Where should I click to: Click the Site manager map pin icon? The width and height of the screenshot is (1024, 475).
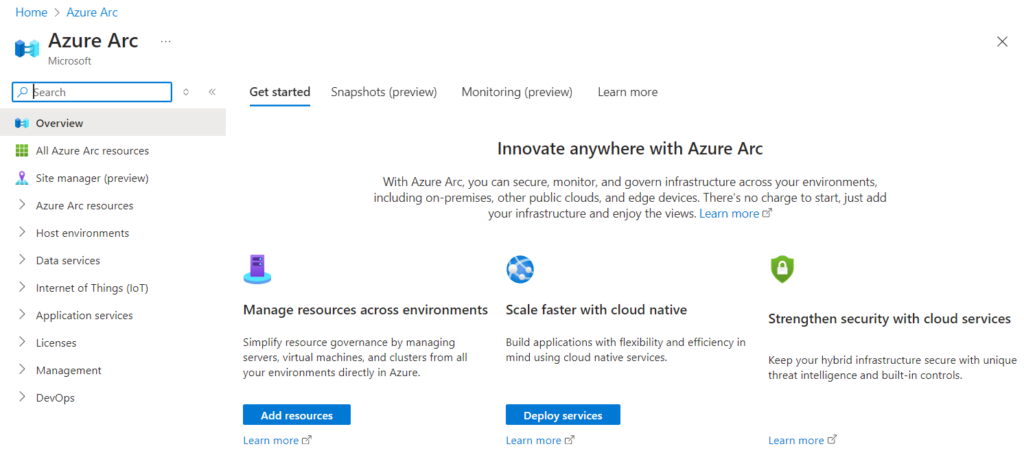22,178
